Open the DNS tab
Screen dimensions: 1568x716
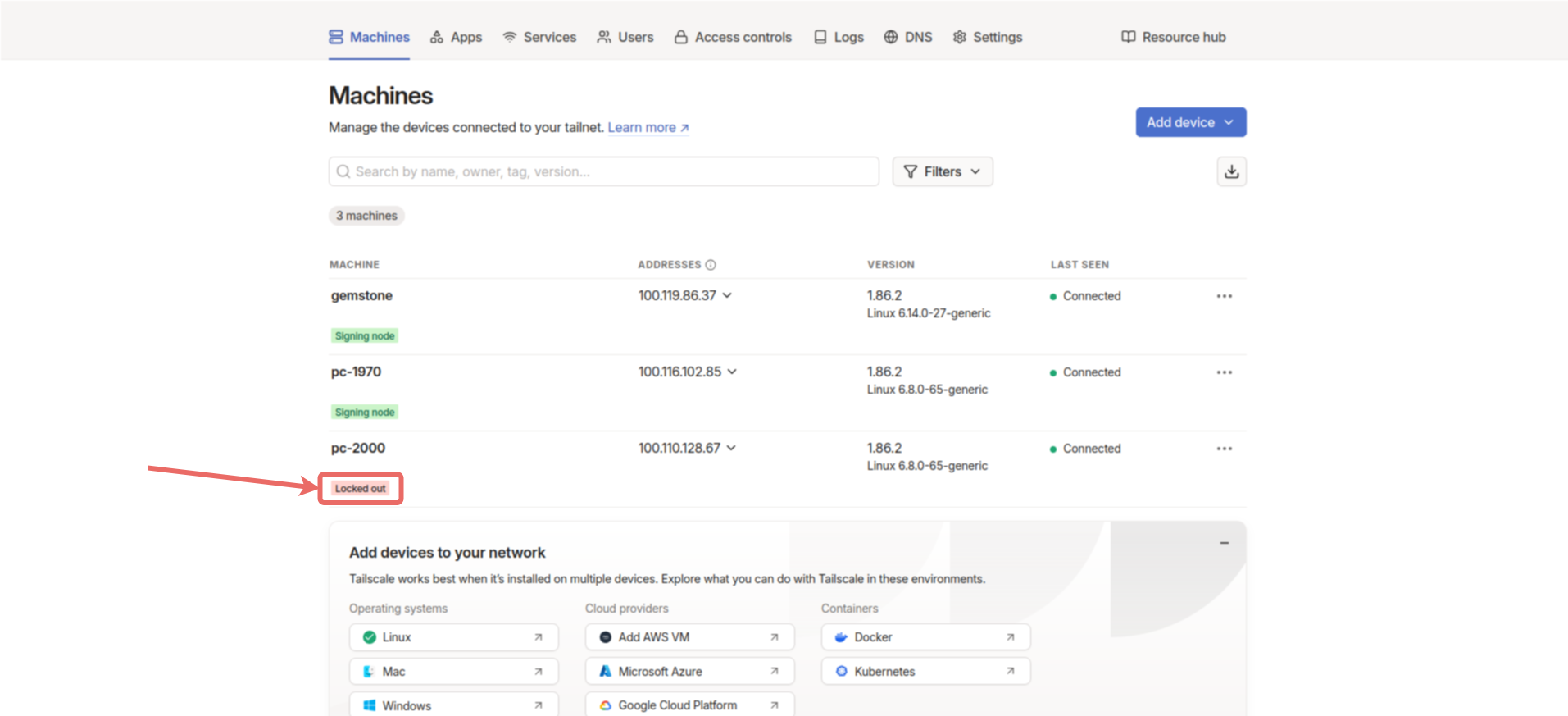pos(908,37)
